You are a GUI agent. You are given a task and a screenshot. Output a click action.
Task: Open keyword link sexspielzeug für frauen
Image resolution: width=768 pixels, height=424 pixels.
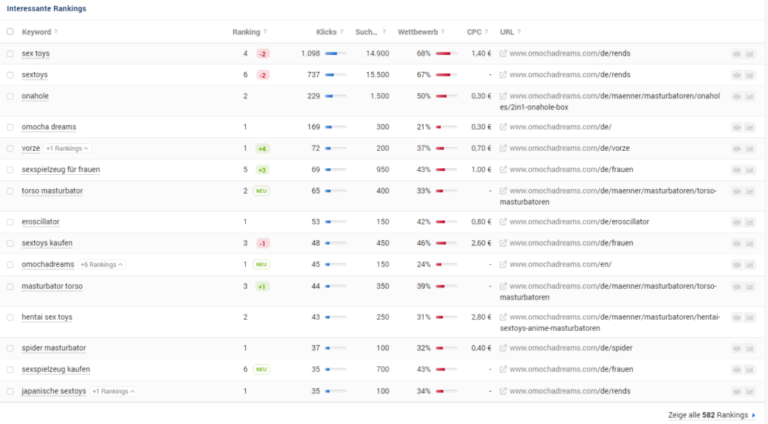(x=61, y=170)
